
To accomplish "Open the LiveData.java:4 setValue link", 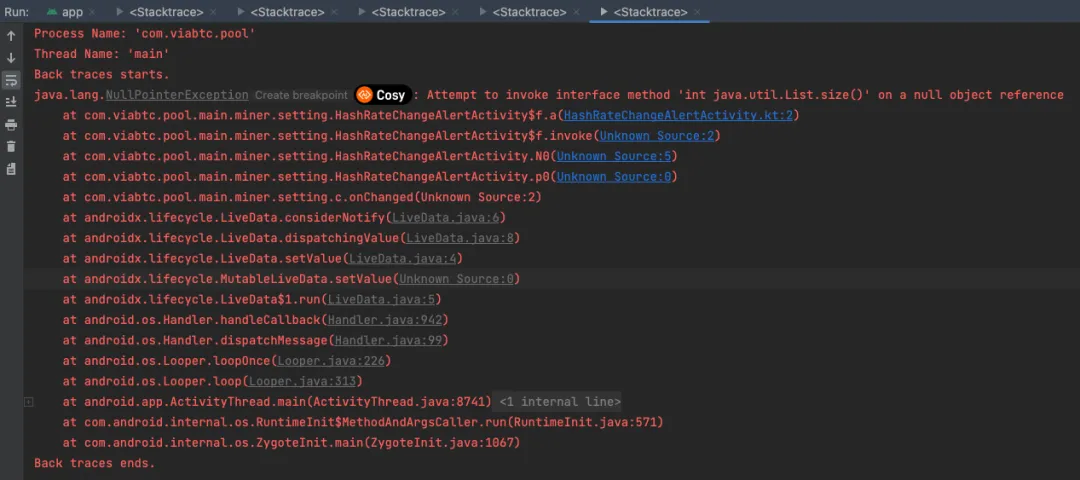I will (402, 259).
